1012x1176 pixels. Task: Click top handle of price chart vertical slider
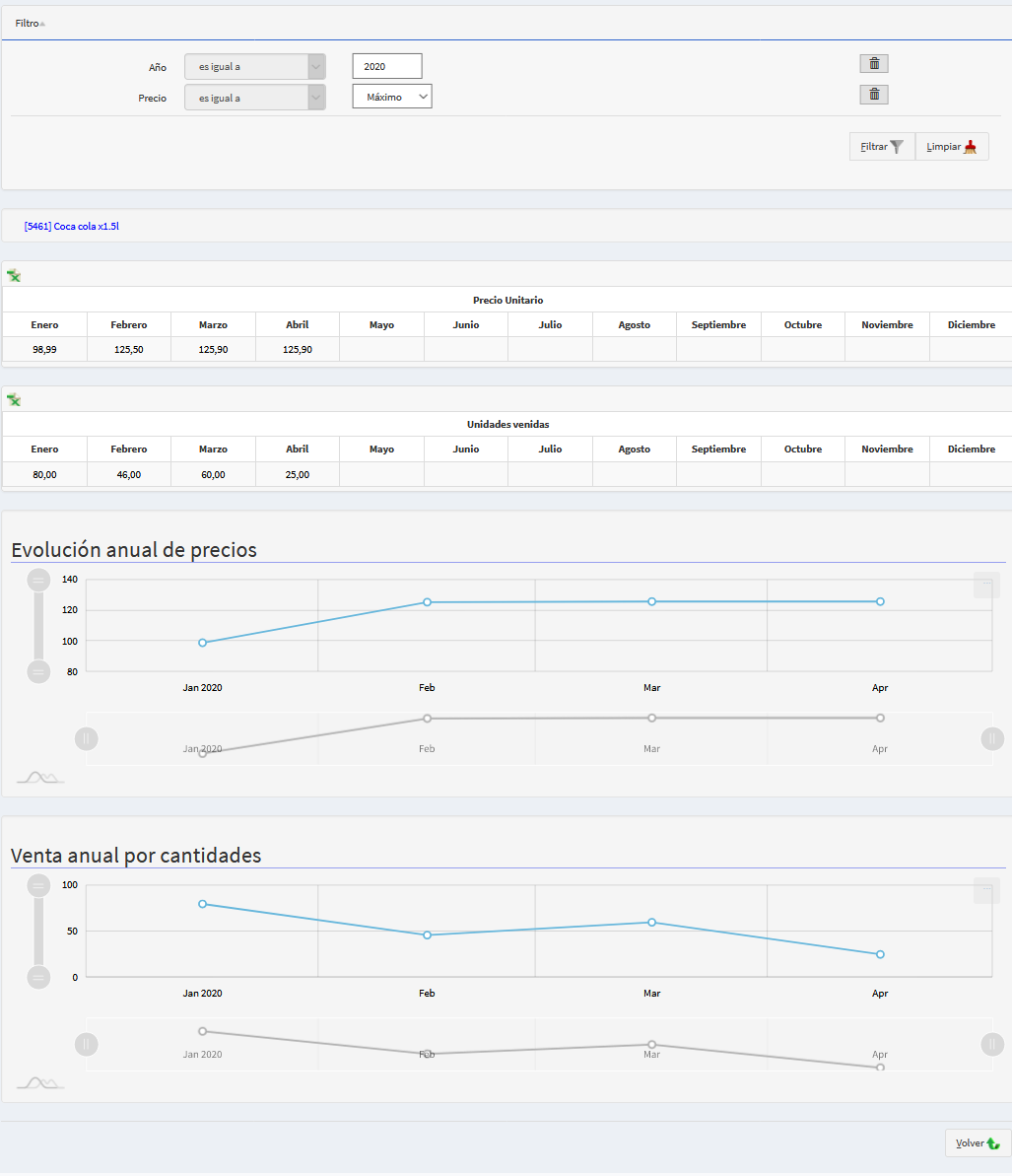pyautogui.click(x=38, y=581)
